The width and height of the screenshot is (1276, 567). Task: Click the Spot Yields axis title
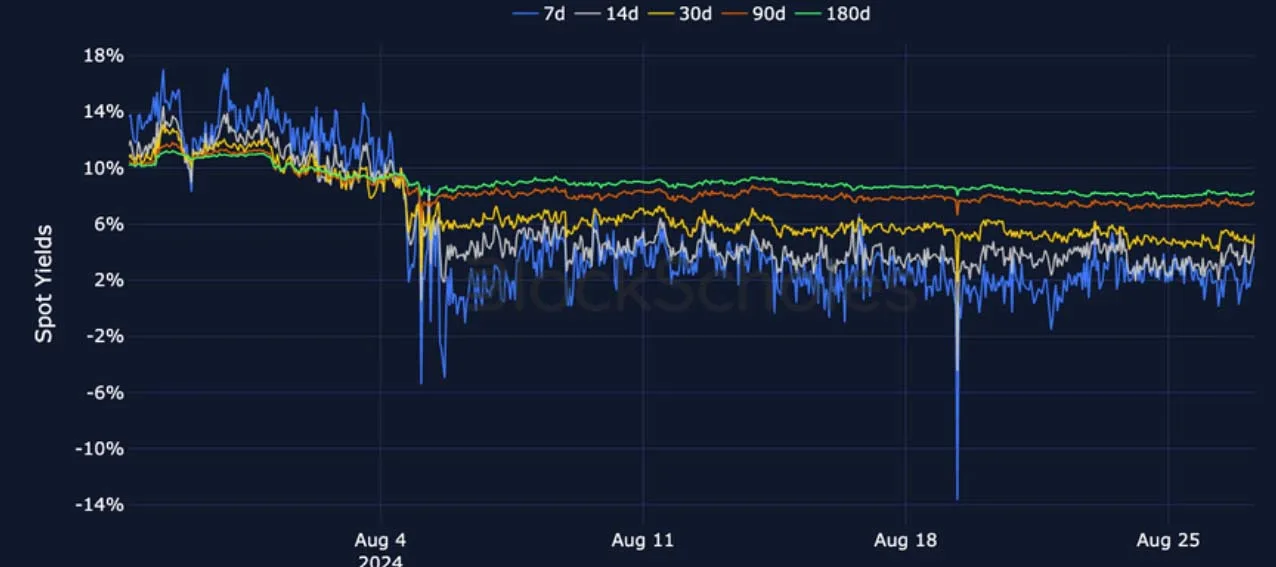(44, 283)
